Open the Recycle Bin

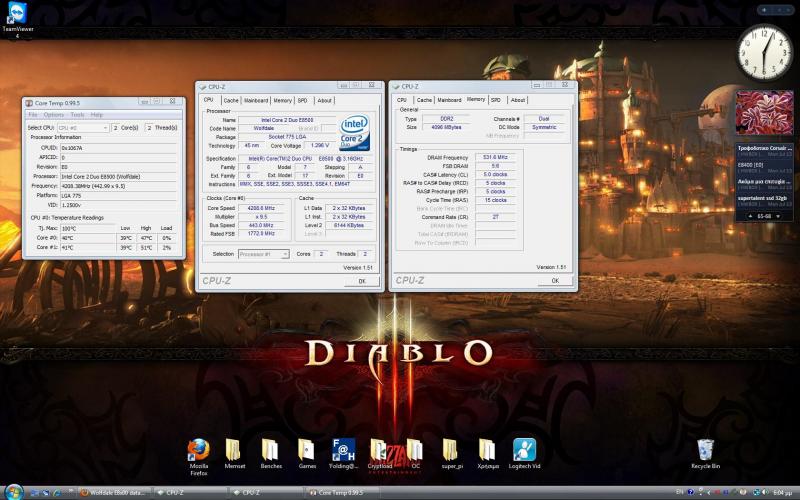[705, 454]
